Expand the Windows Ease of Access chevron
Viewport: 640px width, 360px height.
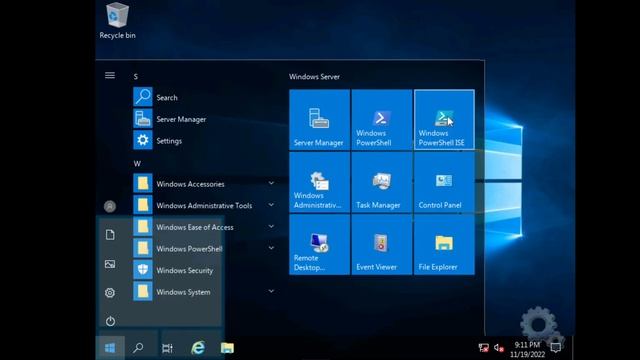pyautogui.click(x=271, y=227)
